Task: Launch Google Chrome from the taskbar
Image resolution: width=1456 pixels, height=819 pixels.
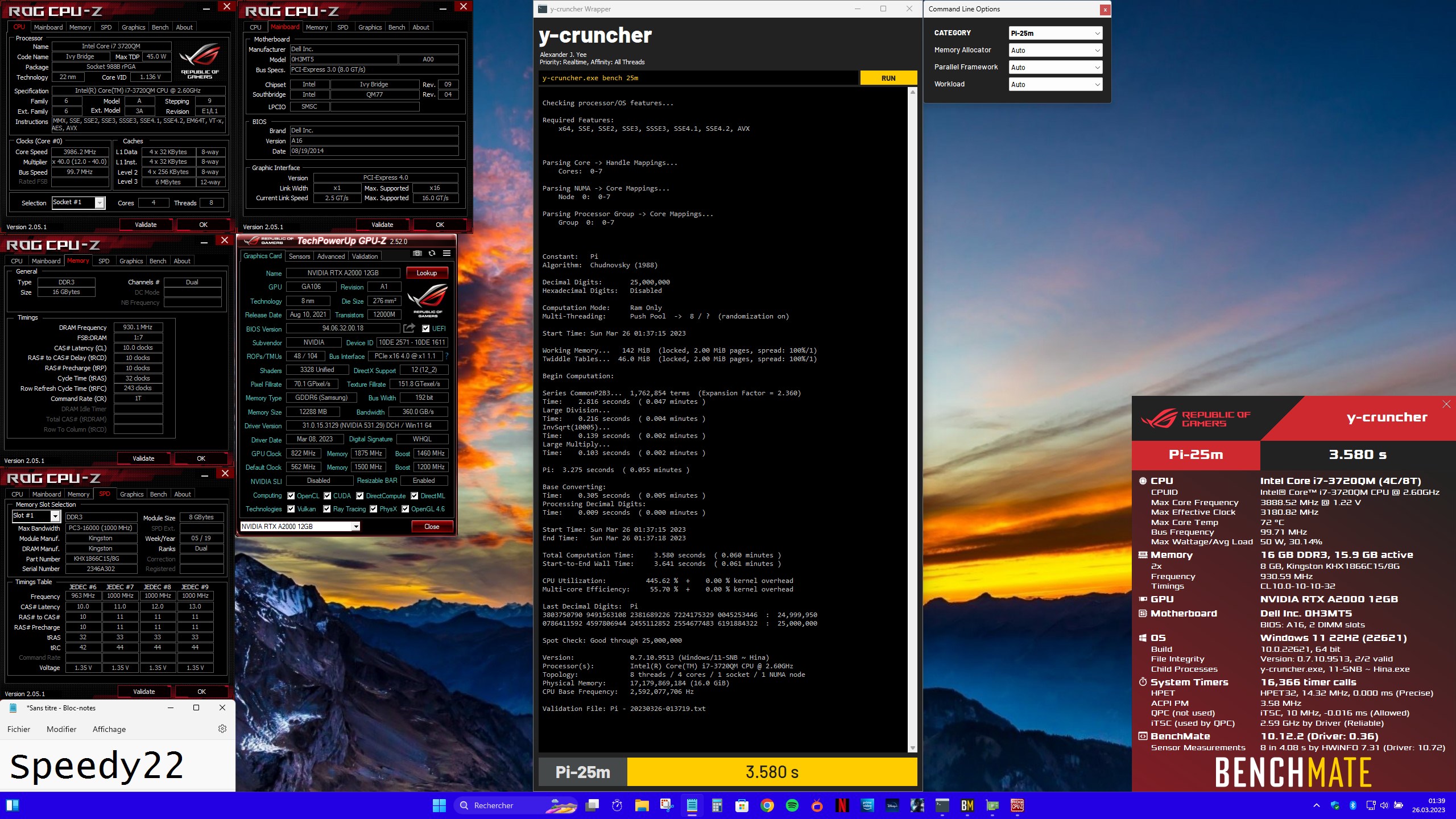Action: coord(767,805)
